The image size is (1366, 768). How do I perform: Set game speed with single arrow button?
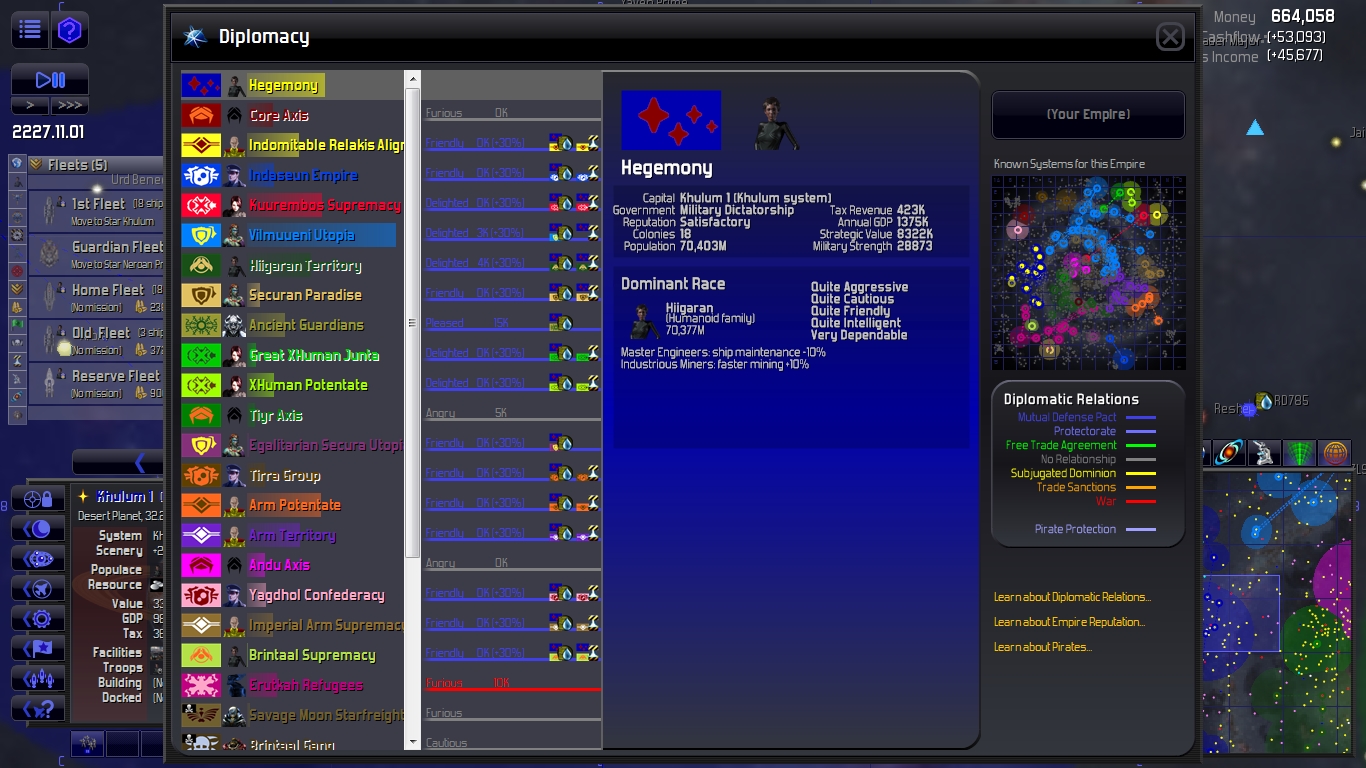point(30,105)
